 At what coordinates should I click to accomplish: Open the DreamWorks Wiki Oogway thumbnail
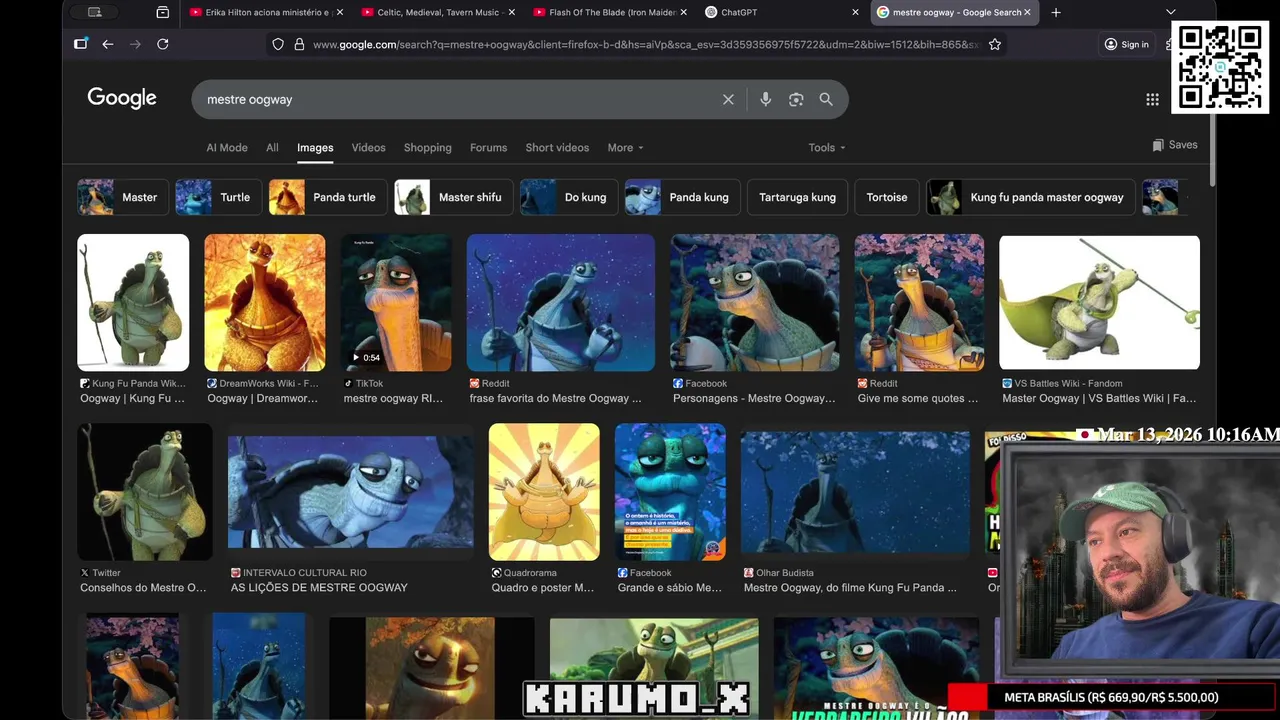[x=265, y=302]
